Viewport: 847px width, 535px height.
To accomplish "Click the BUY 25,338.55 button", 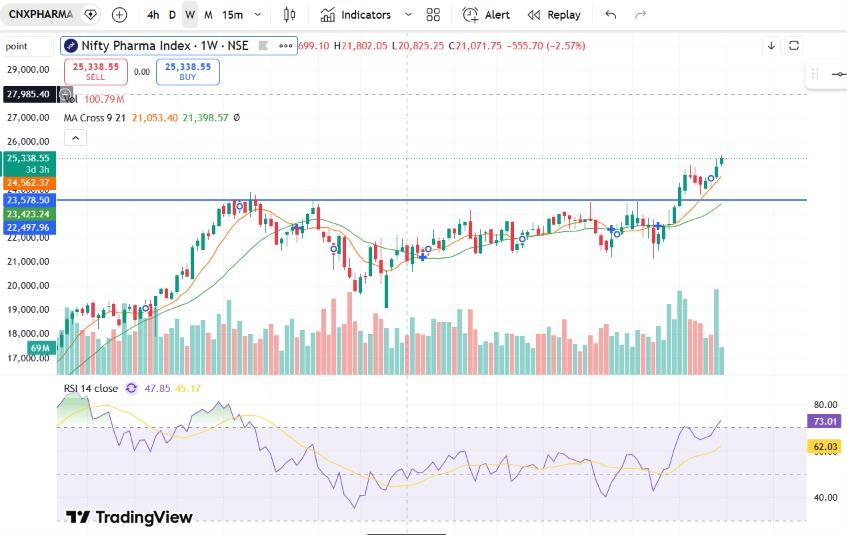I will (x=187, y=72).
